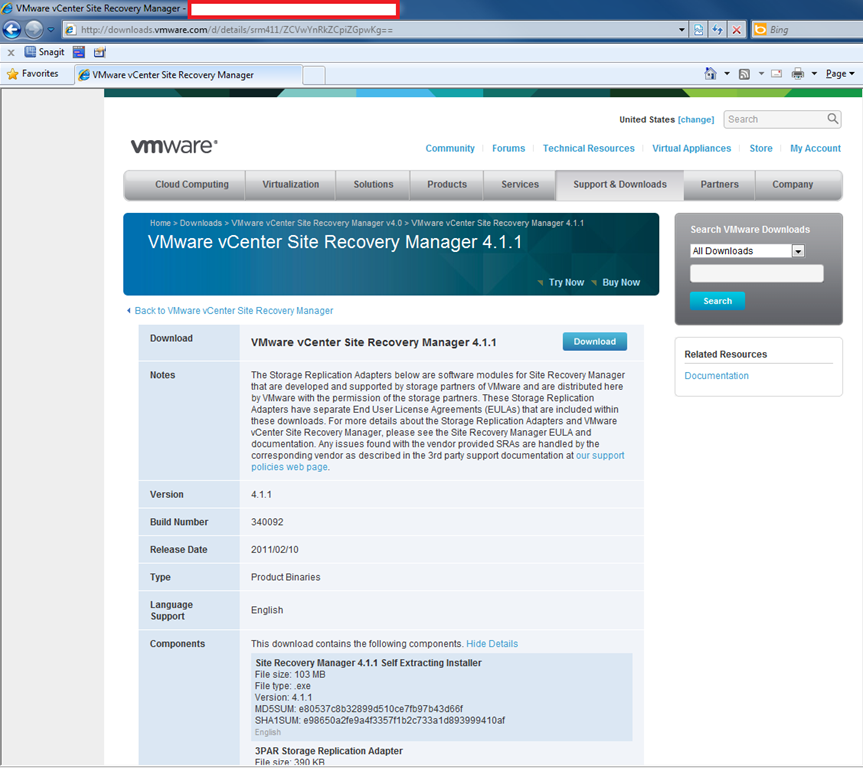This screenshot has width=863, height=768.
Task: Click the refresh page icon
Action: (x=717, y=30)
